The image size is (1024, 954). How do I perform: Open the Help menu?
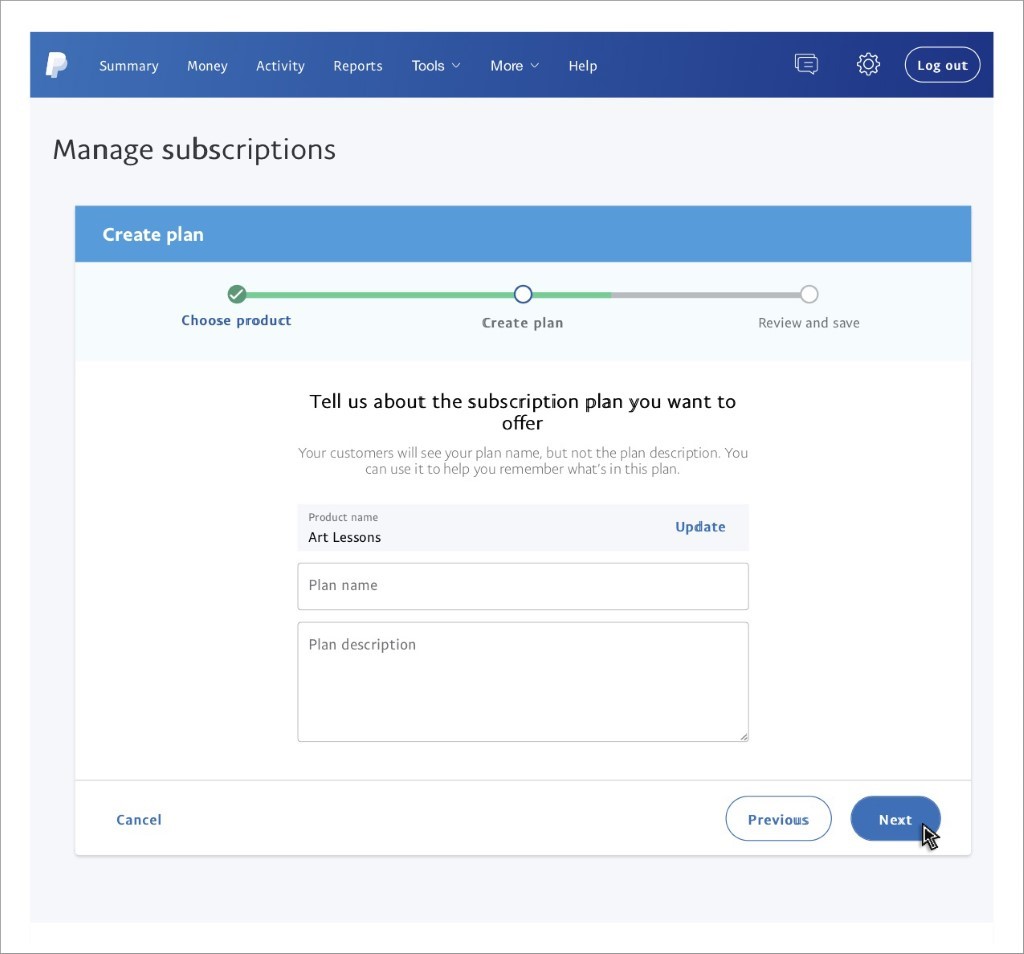tap(583, 66)
